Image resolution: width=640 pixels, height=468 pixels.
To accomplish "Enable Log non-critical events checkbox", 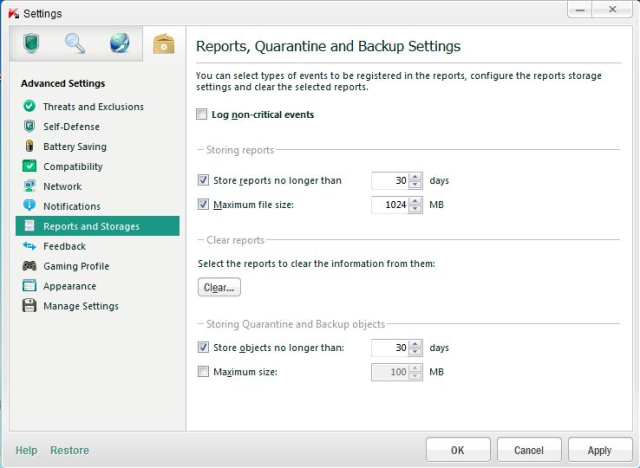I will [x=203, y=115].
